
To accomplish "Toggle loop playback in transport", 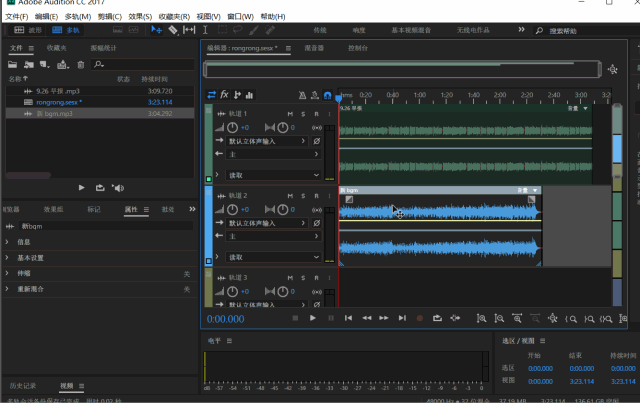I will tap(437, 318).
